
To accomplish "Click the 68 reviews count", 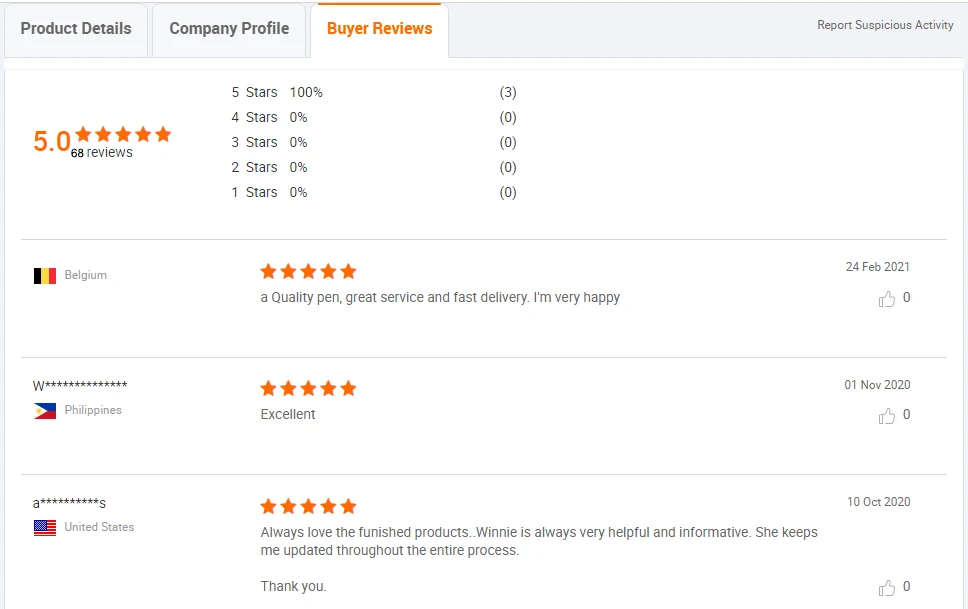I will click(x=102, y=153).
